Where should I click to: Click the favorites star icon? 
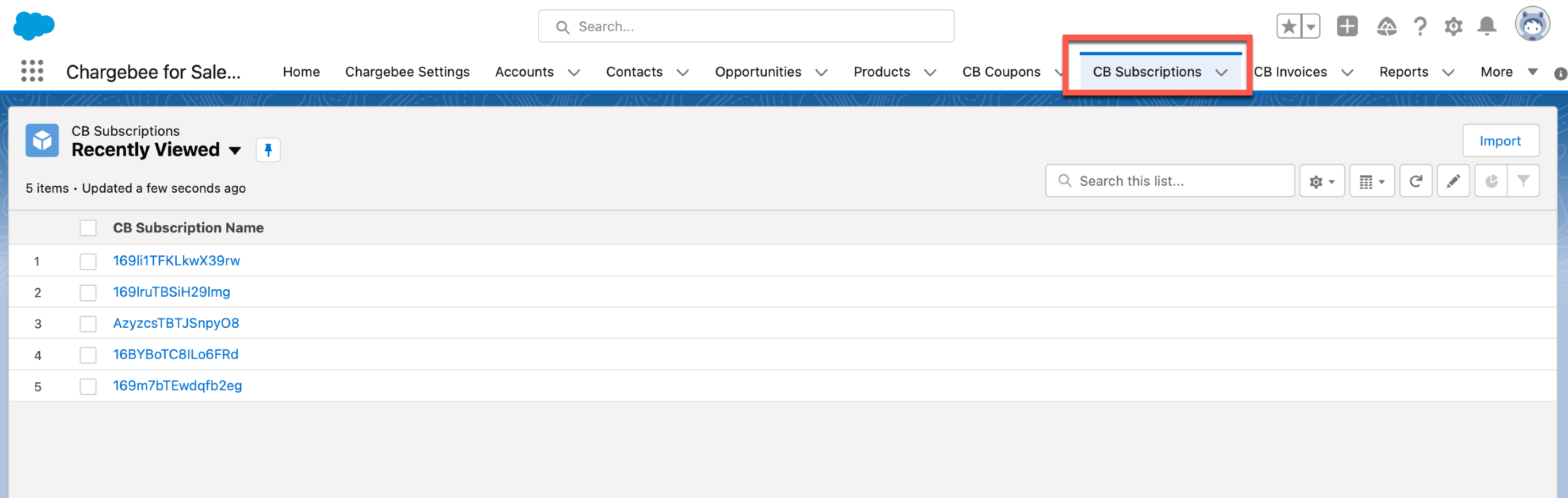(x=1288, y=26)
